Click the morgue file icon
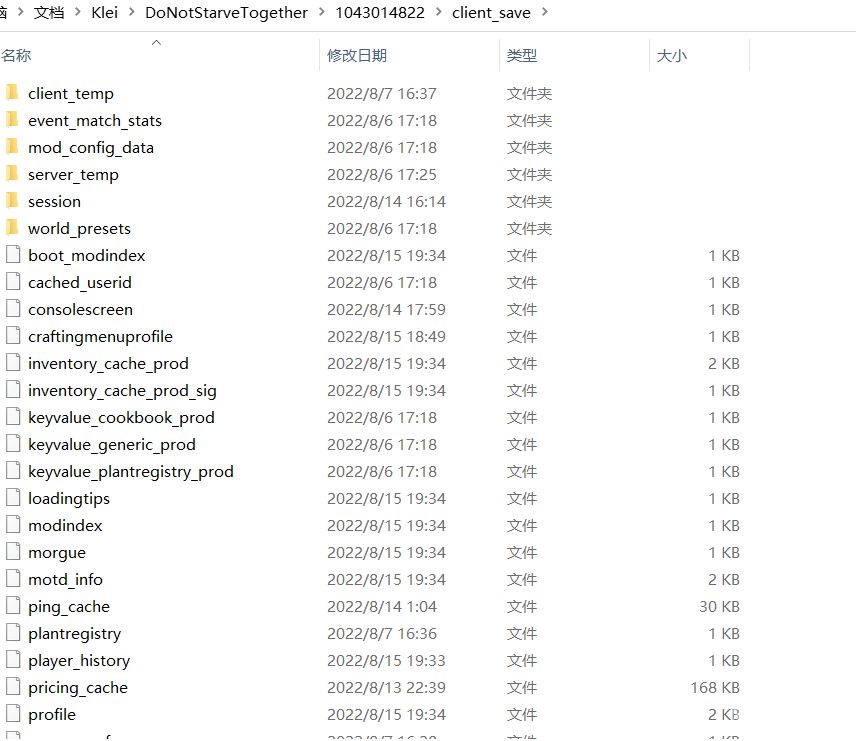The width and height of the screenshot is (856, 741). click(x=13, y=552)
